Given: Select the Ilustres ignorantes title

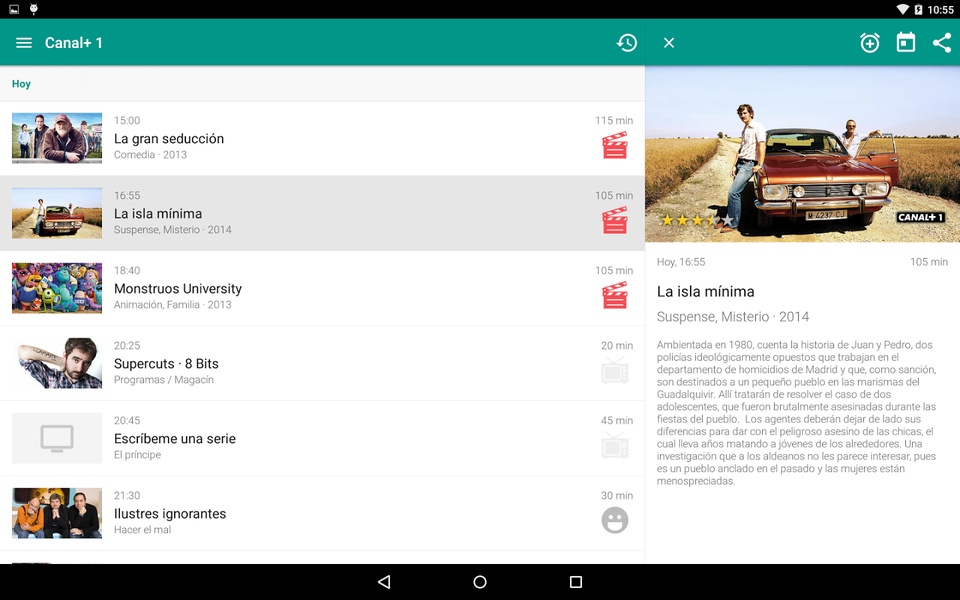Looking at the screenshot, I should (170, 514).
